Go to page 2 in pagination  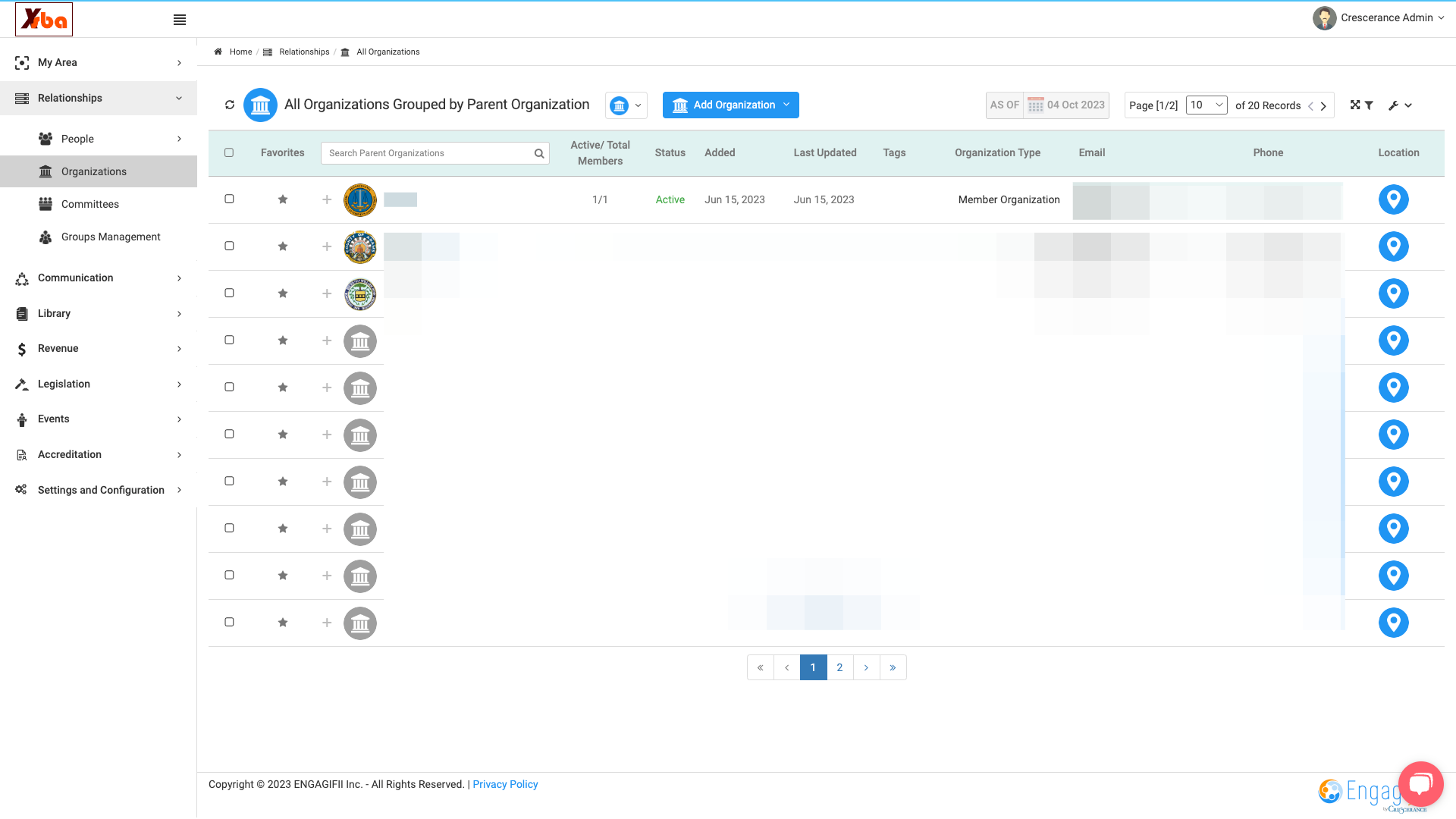tap(839, 667)
